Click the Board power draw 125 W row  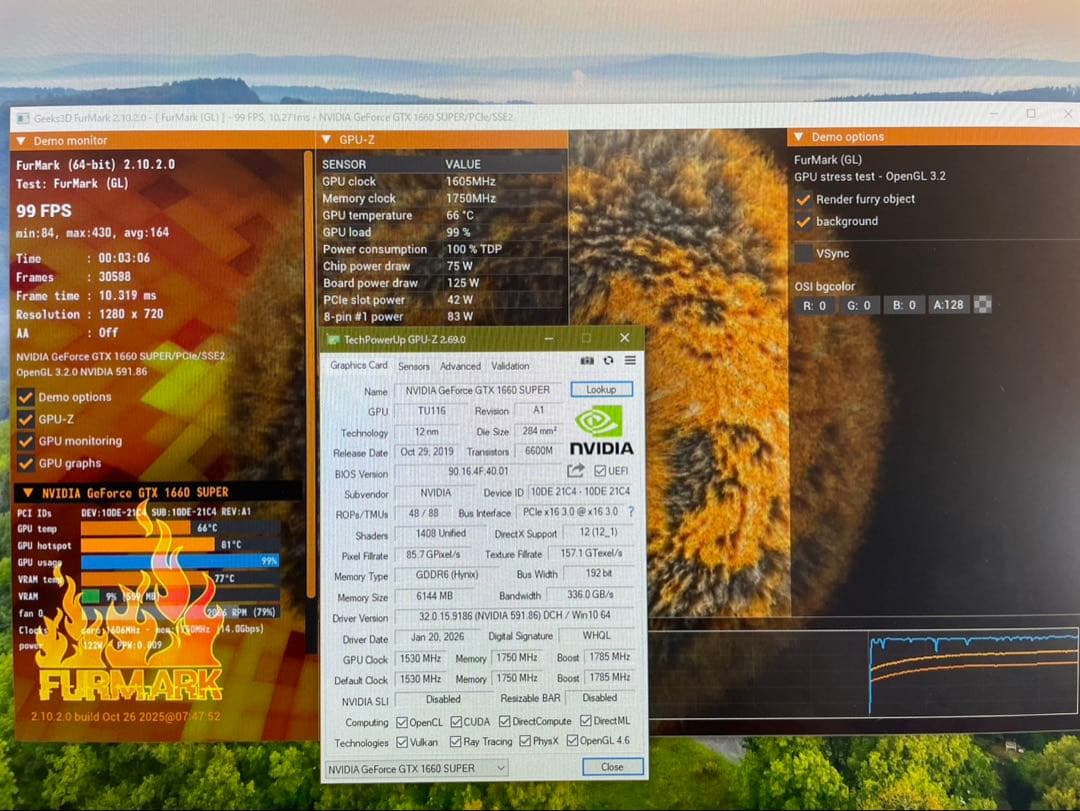pyautogui.click(x=443, y=283)
